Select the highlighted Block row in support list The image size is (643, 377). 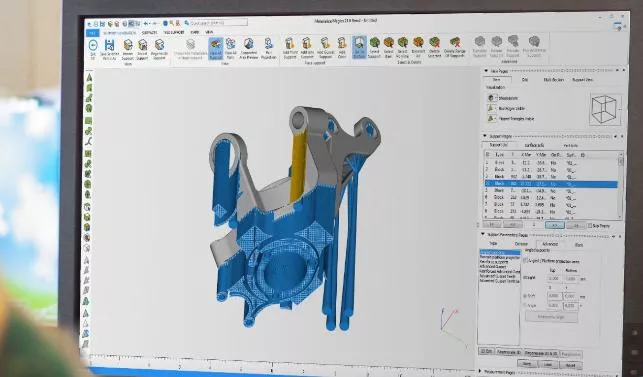point(551,184)
